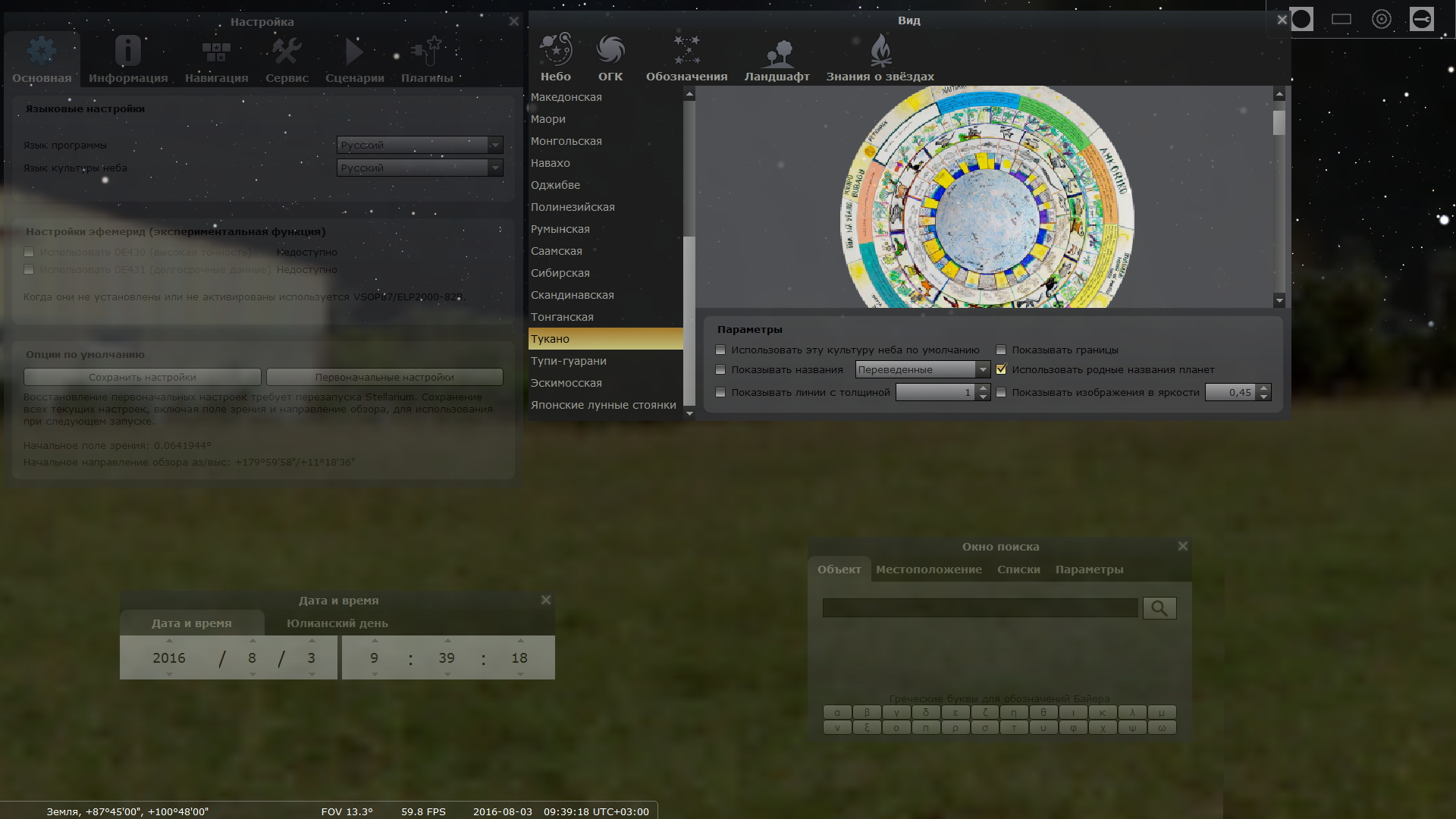Open the Навигация tab in settings
Viewport: 1456px width, 819px height.
coord(216,59)
